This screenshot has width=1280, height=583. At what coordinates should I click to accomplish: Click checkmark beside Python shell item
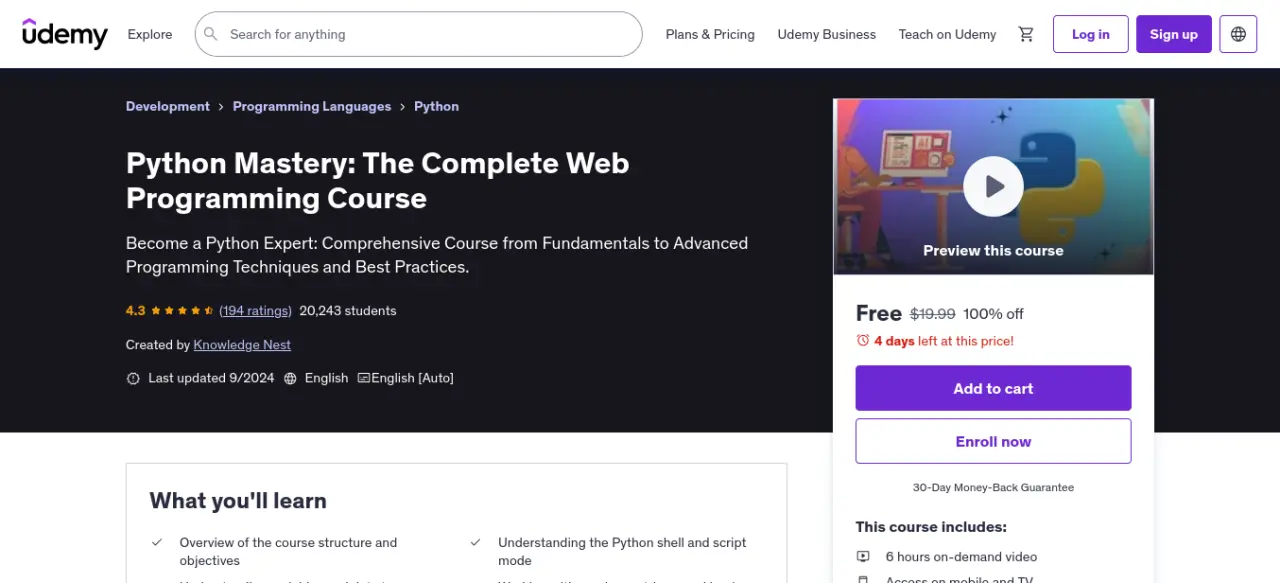click(x=476, y=542)
